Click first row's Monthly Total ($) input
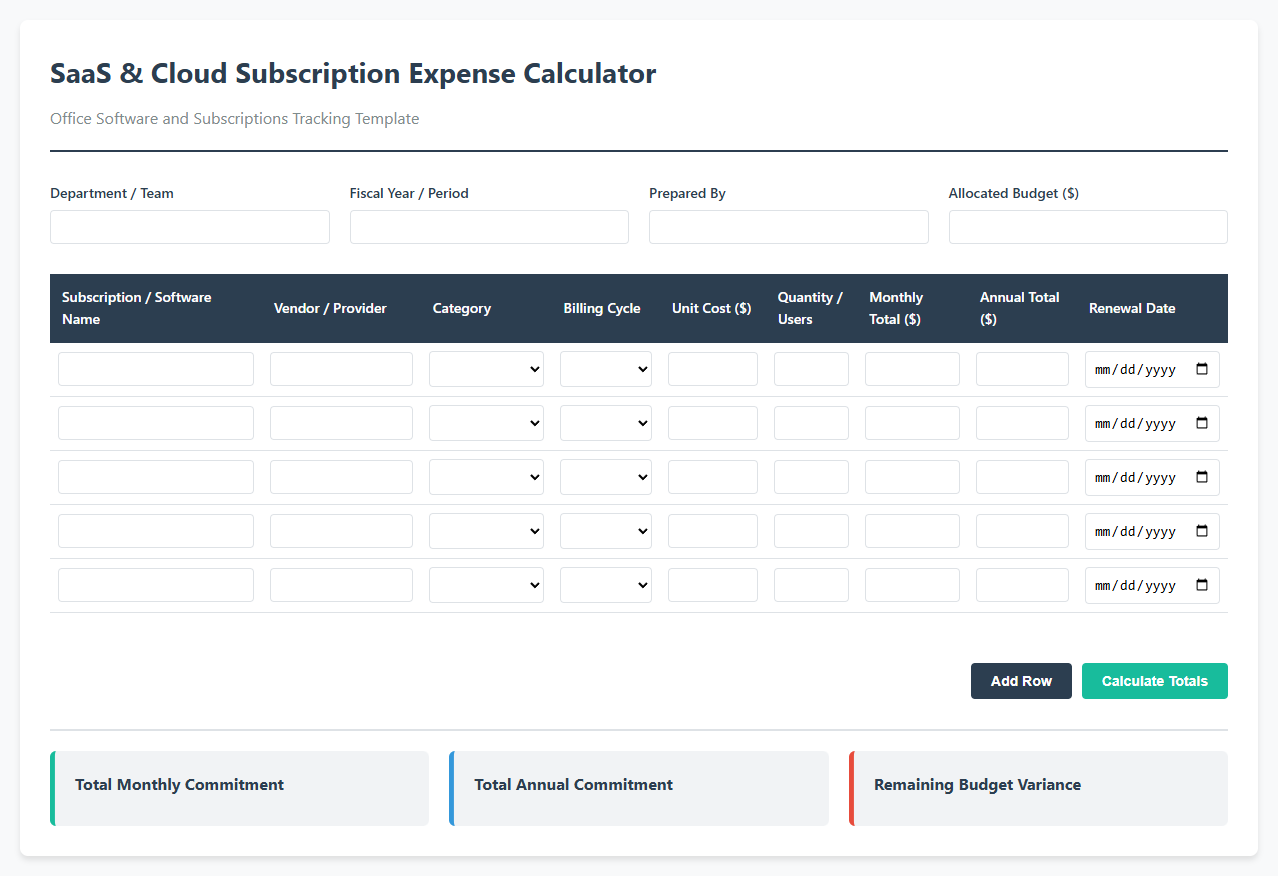 point(912,369)
